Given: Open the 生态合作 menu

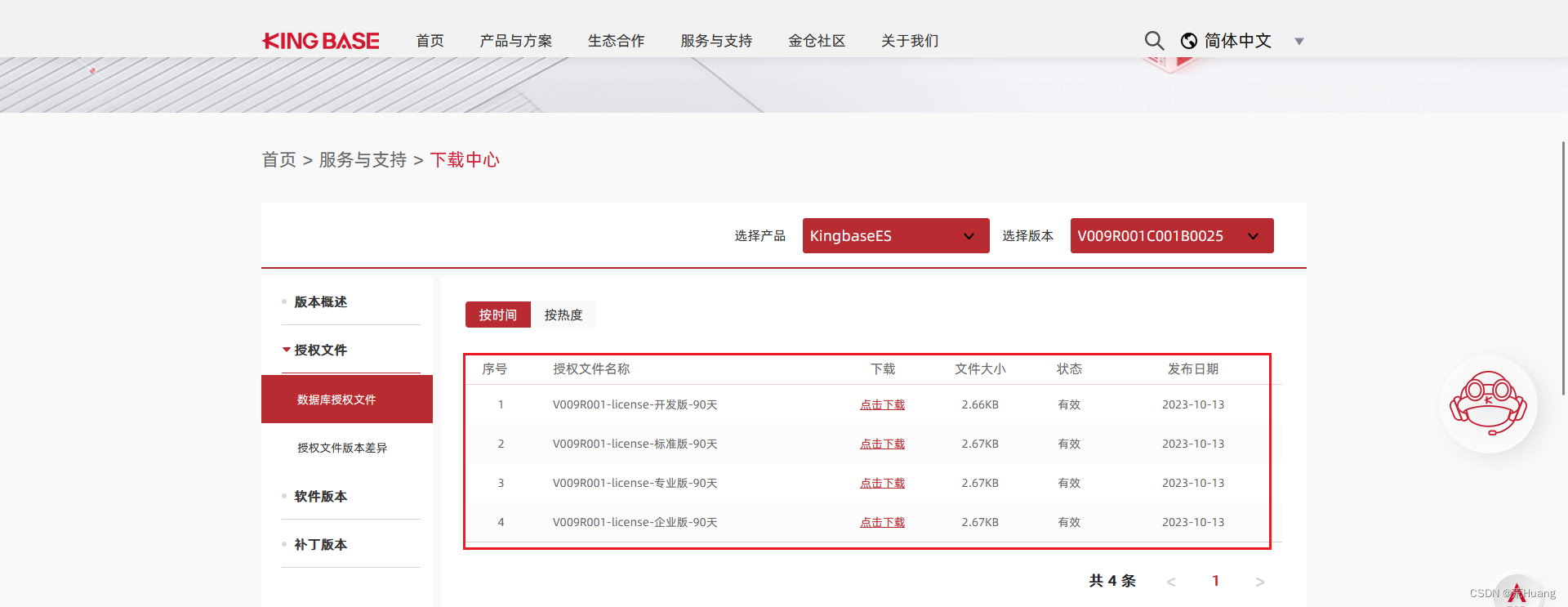Looking at the screenshot, I should (617, 41).
